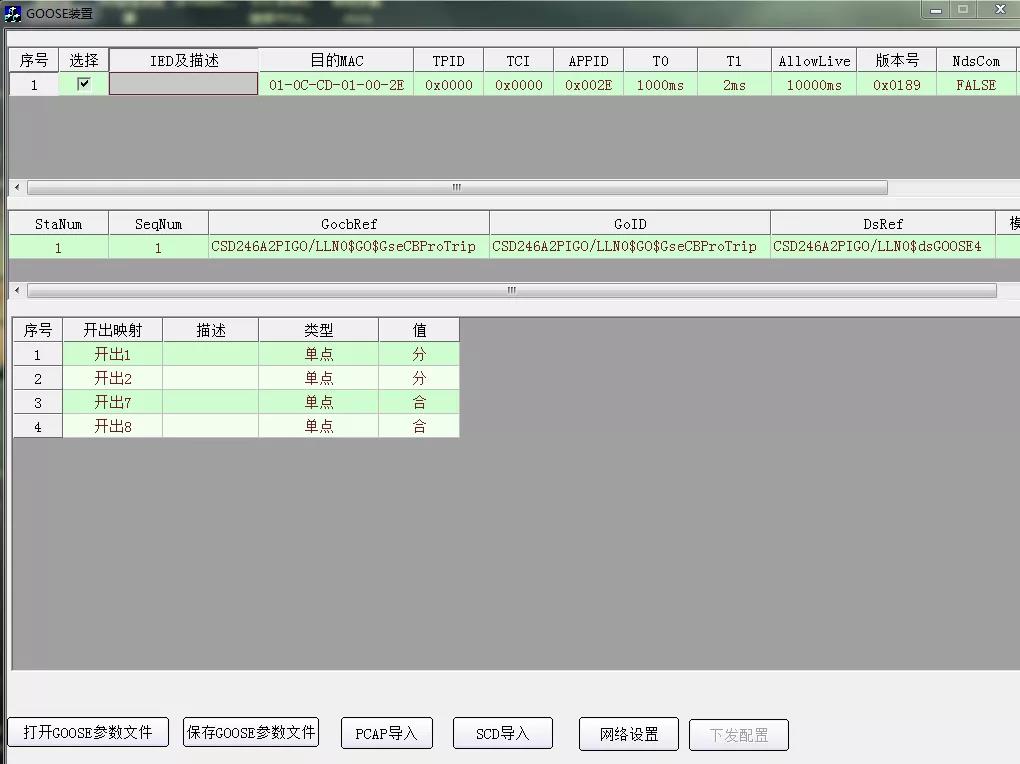Click the top table horizontal scrollbar thumb
The height and width of the screenshot is (764, 1020).
[x=456, y=188]
